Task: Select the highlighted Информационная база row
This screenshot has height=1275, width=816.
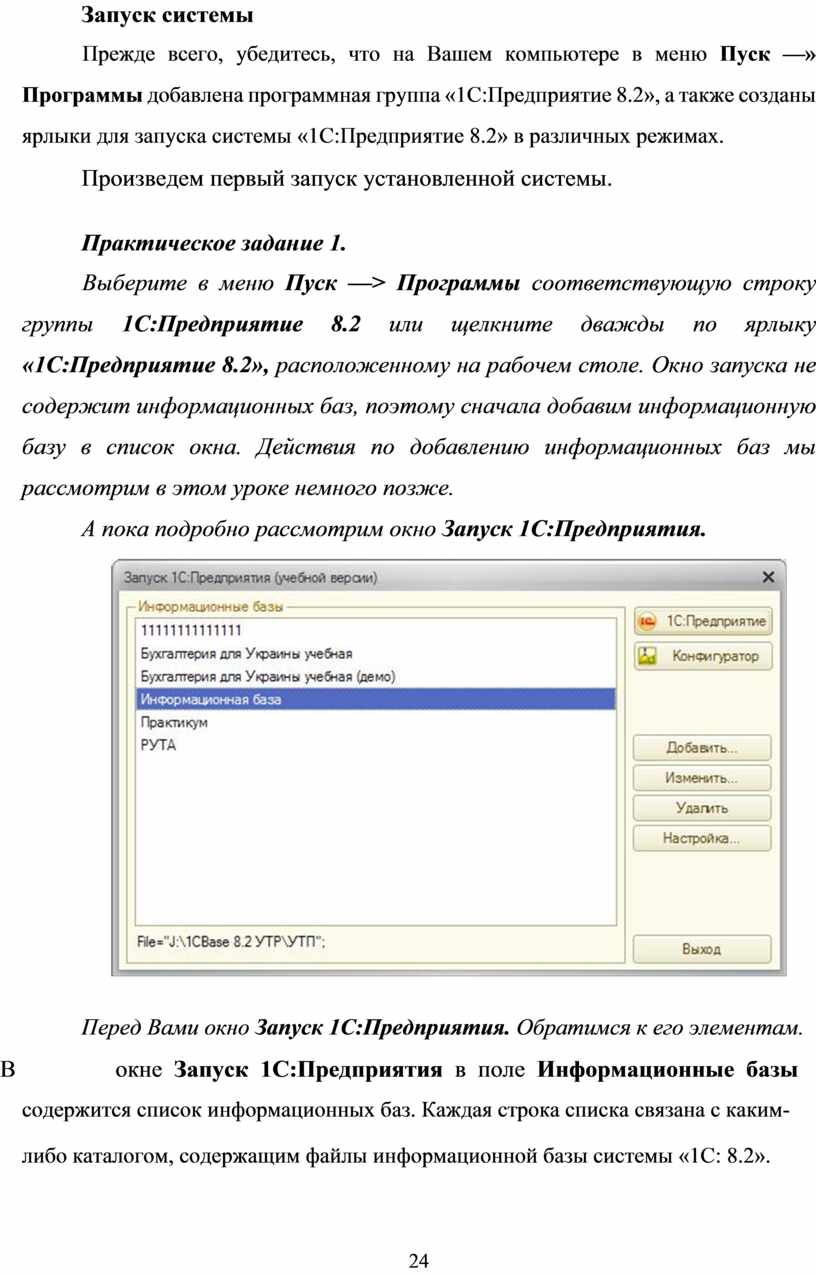Action: [x=375, y=699]
